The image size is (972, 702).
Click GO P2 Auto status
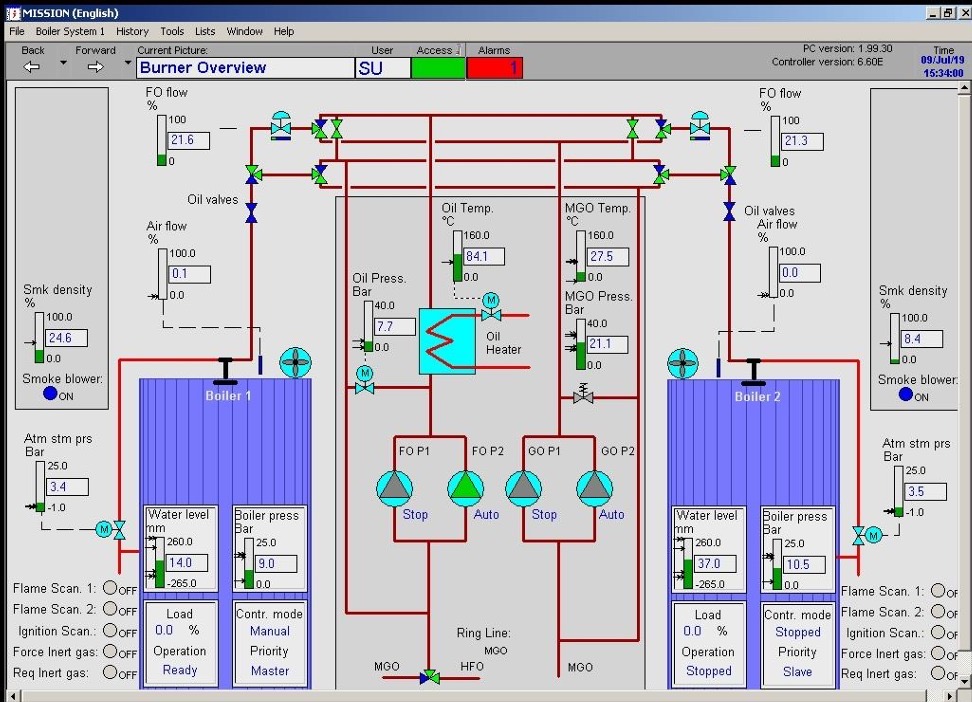pyautogui.click(x=611, y=514)
